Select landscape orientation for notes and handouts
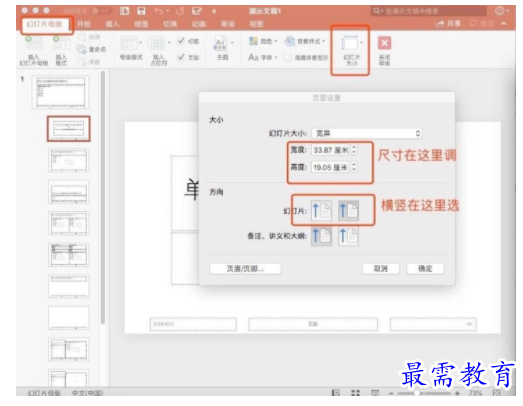Screen dimensions: 523x406 point(348,236)
